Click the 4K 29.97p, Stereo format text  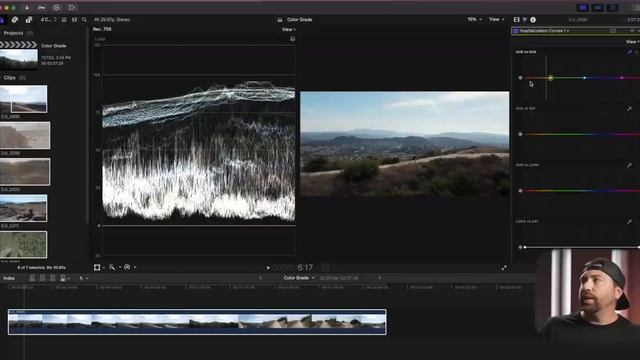[112, 20]
